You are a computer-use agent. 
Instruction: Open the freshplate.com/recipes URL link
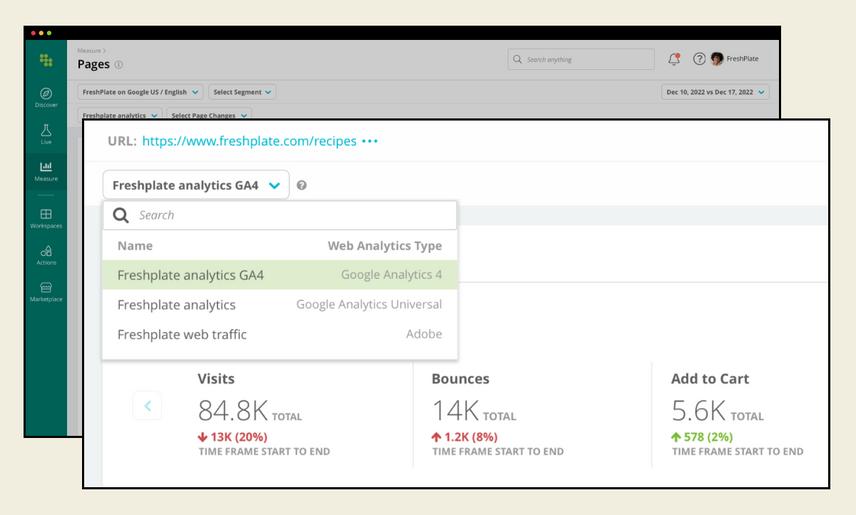[x=249, y=141]
